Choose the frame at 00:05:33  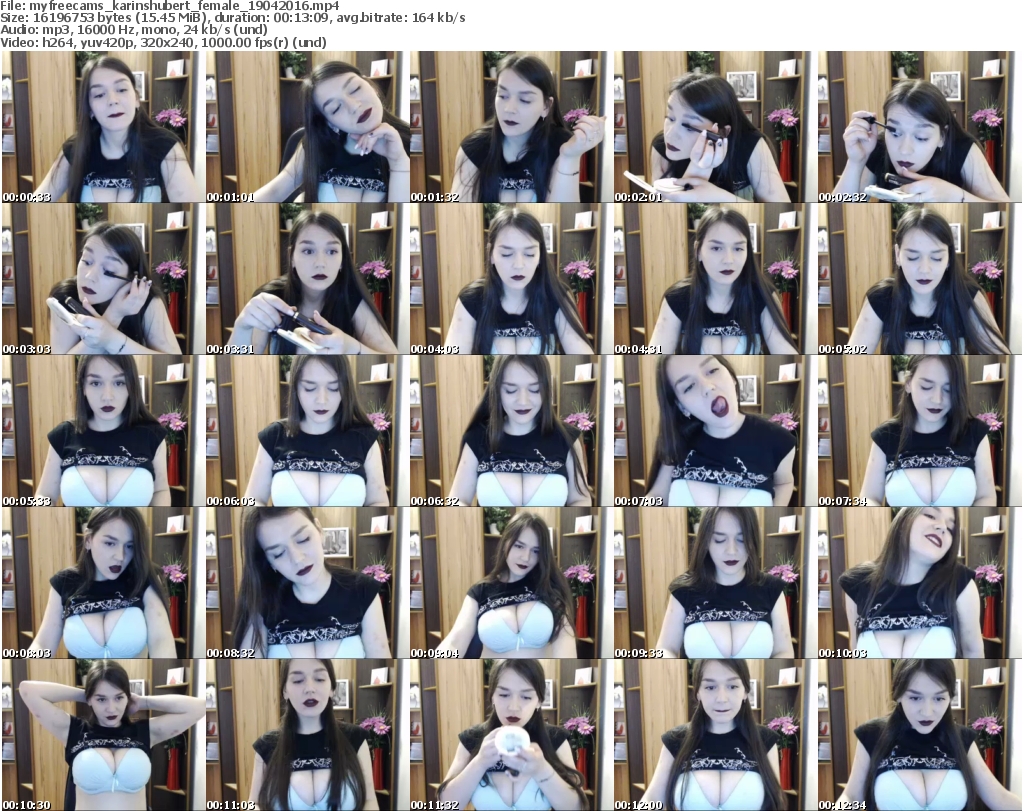point(103,431)
